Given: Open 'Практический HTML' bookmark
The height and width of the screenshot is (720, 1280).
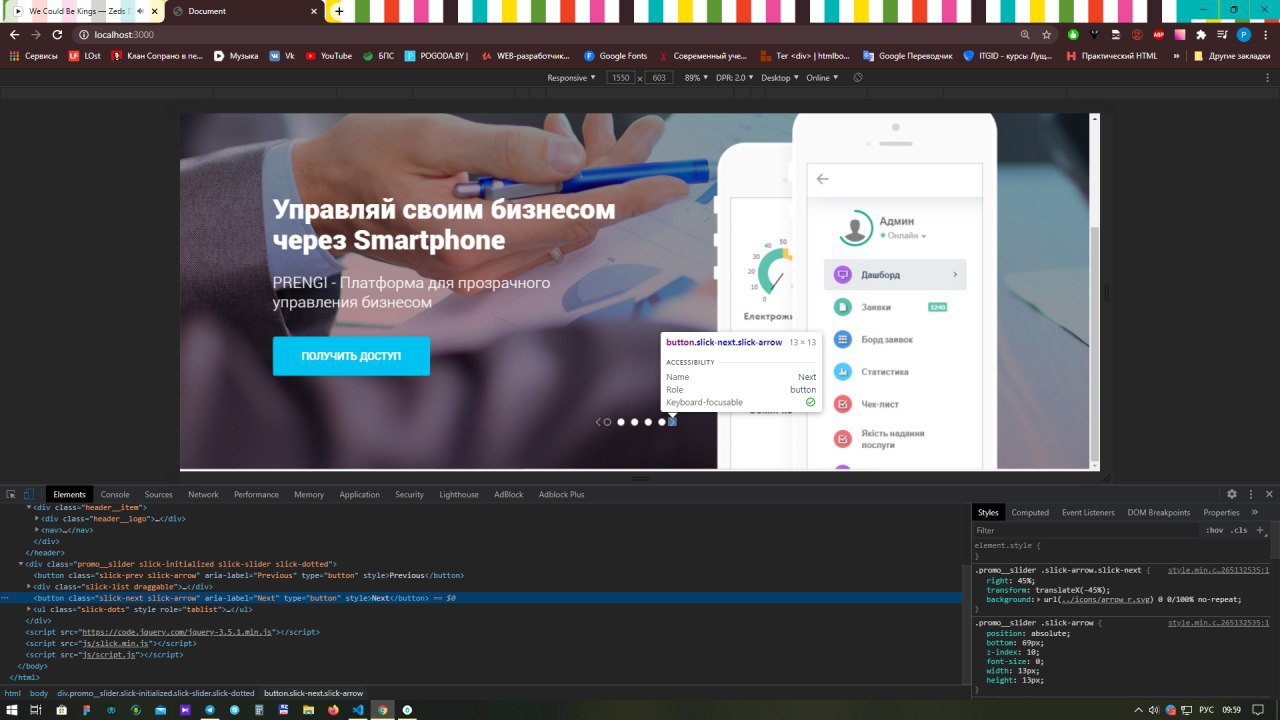Looking at the screenshot, I should [x=1111, y=56].
